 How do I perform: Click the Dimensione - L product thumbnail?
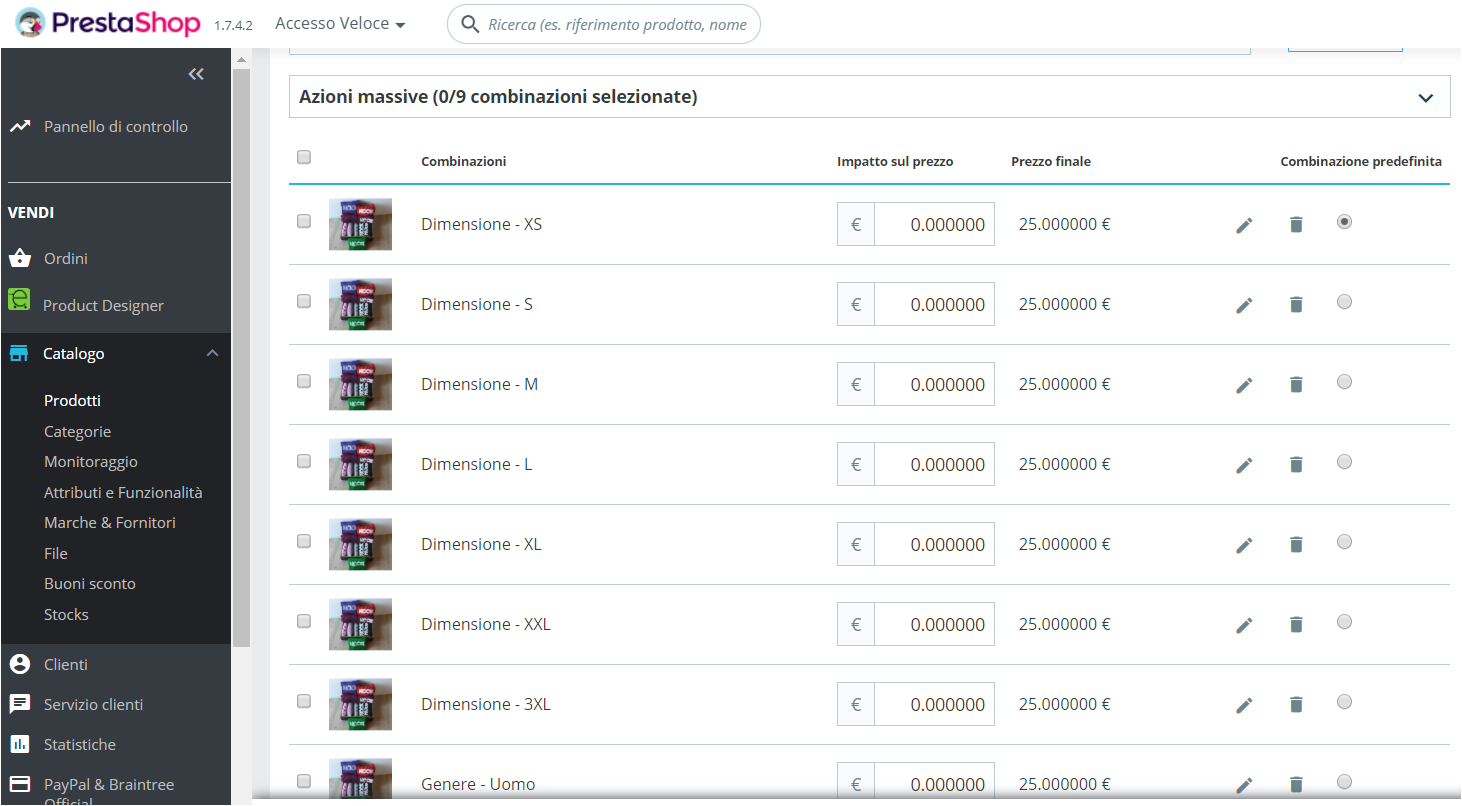coord(360,464)
